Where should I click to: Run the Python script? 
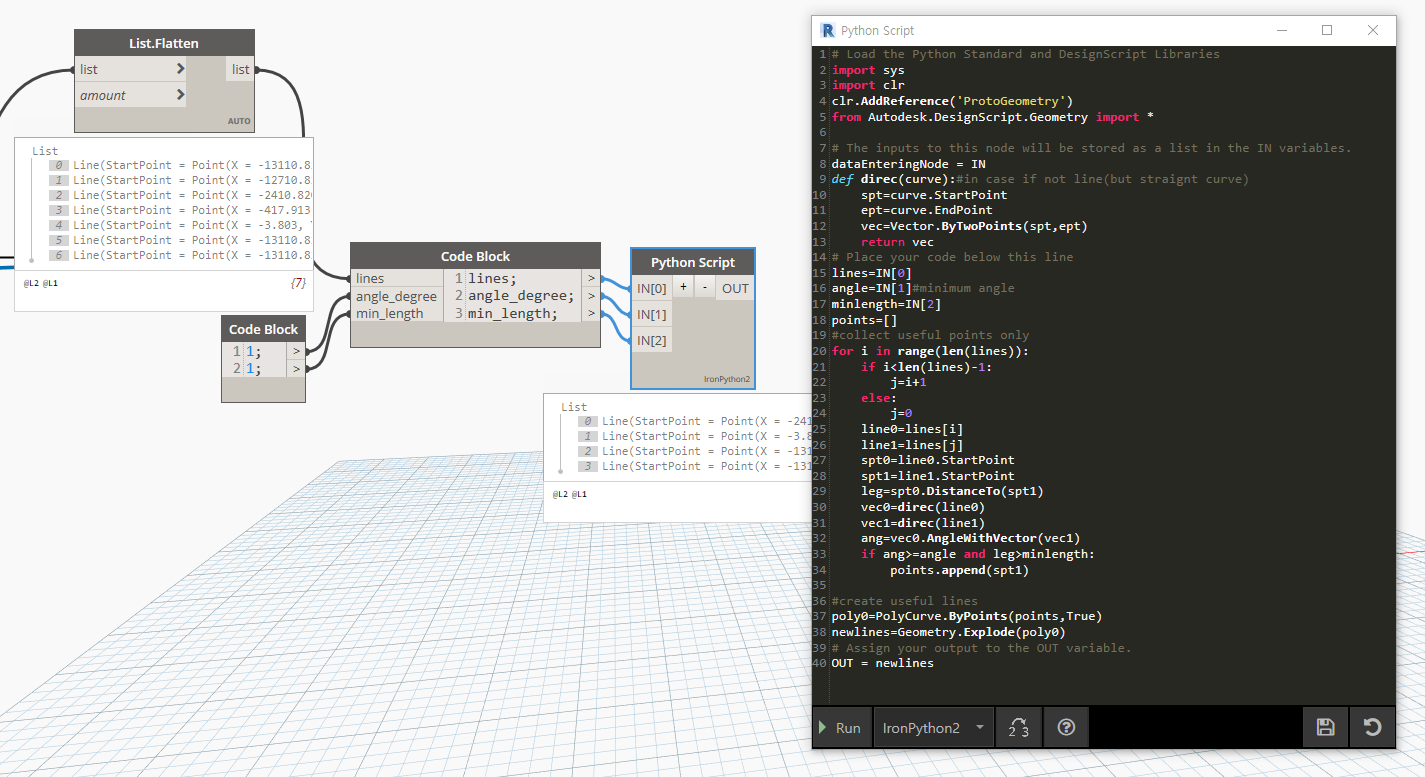point(840,728)
